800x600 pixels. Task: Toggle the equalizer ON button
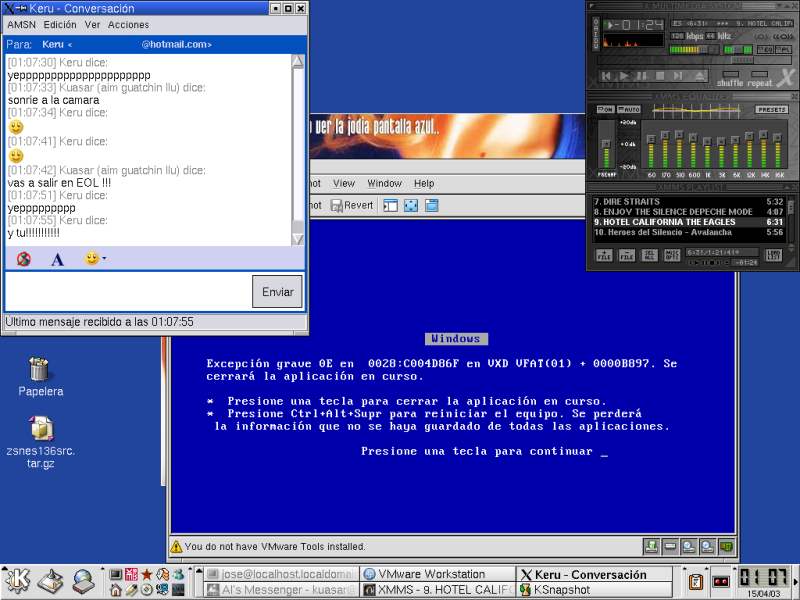pos(605,110)
